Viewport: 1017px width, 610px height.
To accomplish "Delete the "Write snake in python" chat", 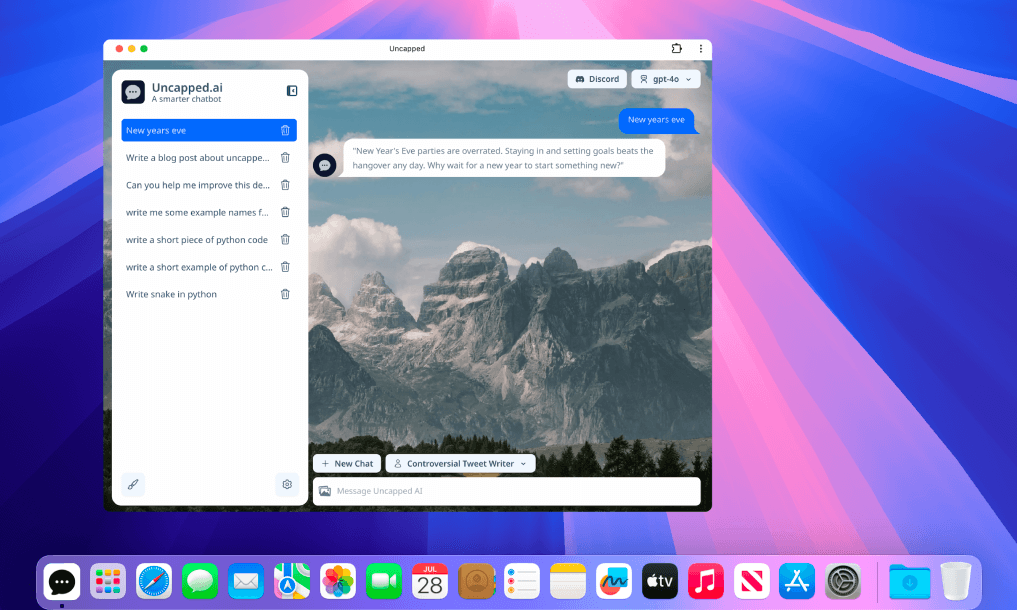I will (285, 294).
